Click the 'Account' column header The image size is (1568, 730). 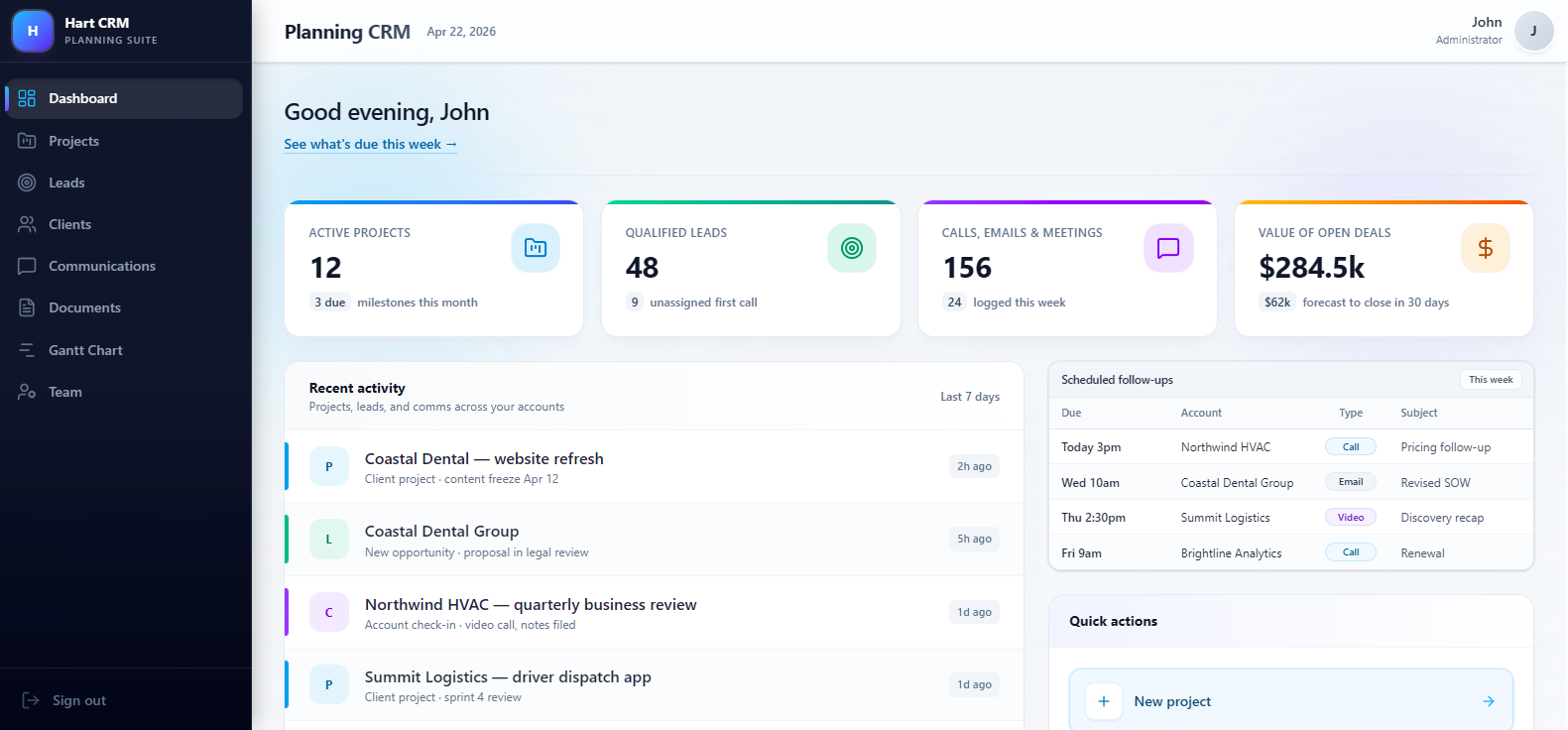(x=1201, y=413)
